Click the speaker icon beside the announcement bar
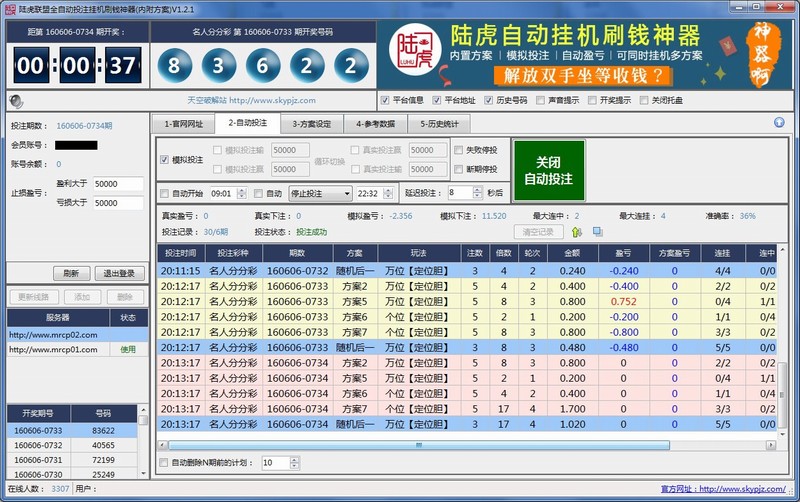 tap(16, 100)
